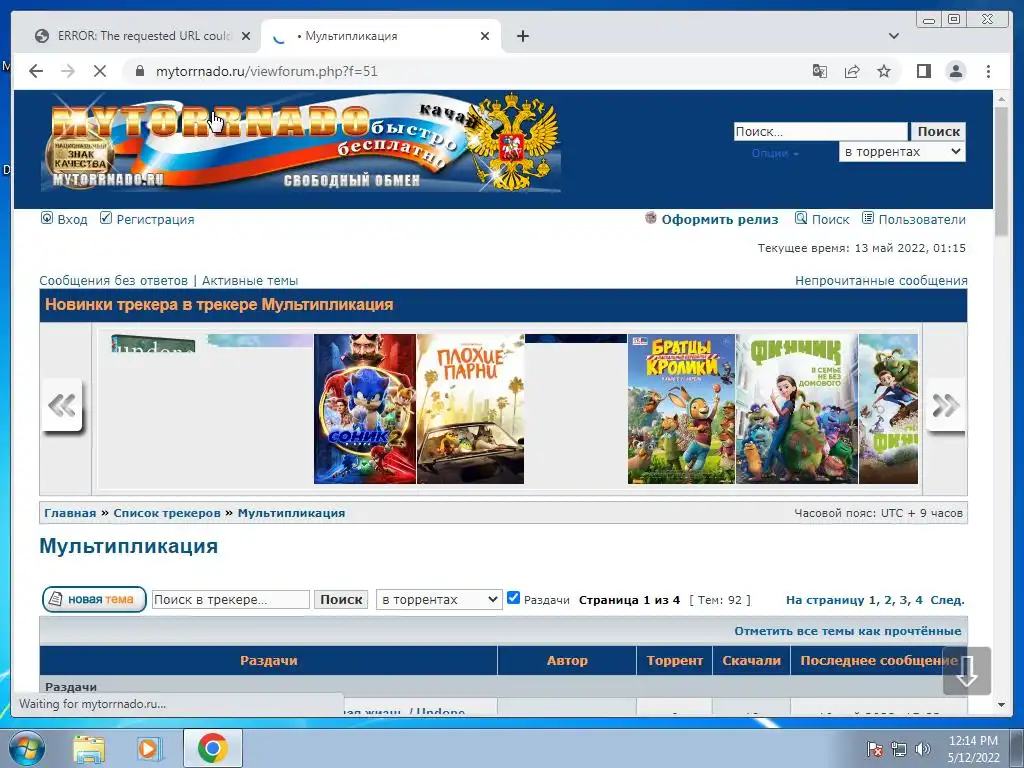The image size is (1024, 768).
Task: Focus the header Поиск search field
Action: [x=820, y=131]
